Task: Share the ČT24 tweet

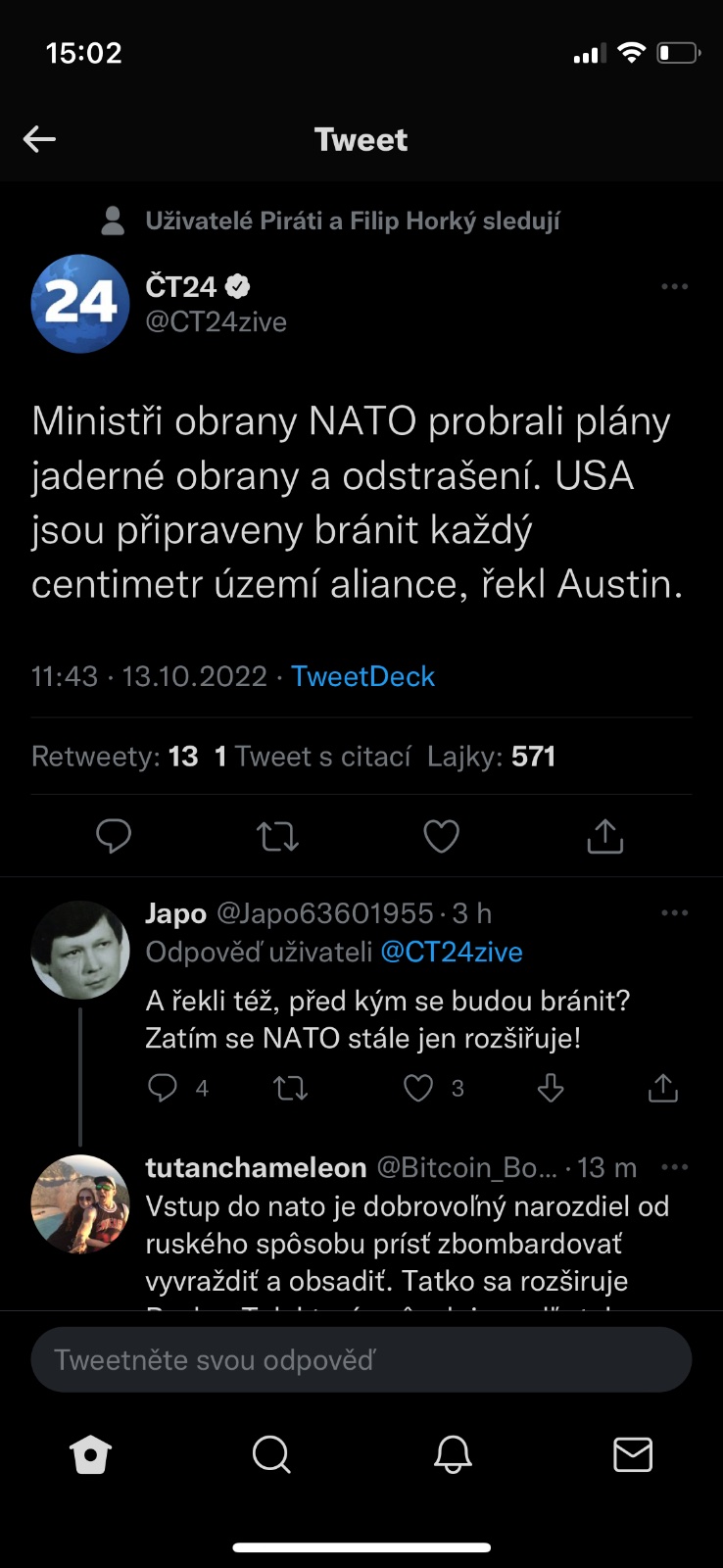Action: click(x=604, y=836)
